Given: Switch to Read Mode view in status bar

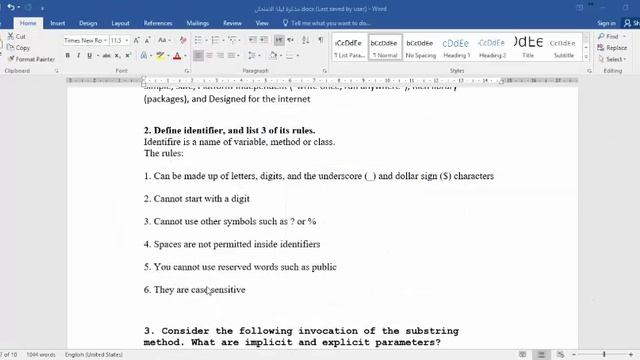Looking at the screenshot, I should click(x=522, y=354).
